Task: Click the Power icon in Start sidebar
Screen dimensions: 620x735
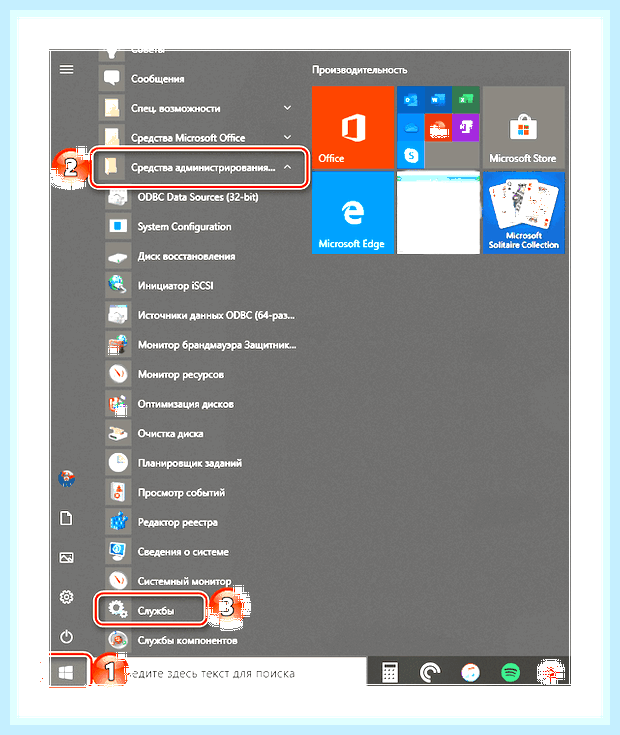Action: (x=67, y=637)
